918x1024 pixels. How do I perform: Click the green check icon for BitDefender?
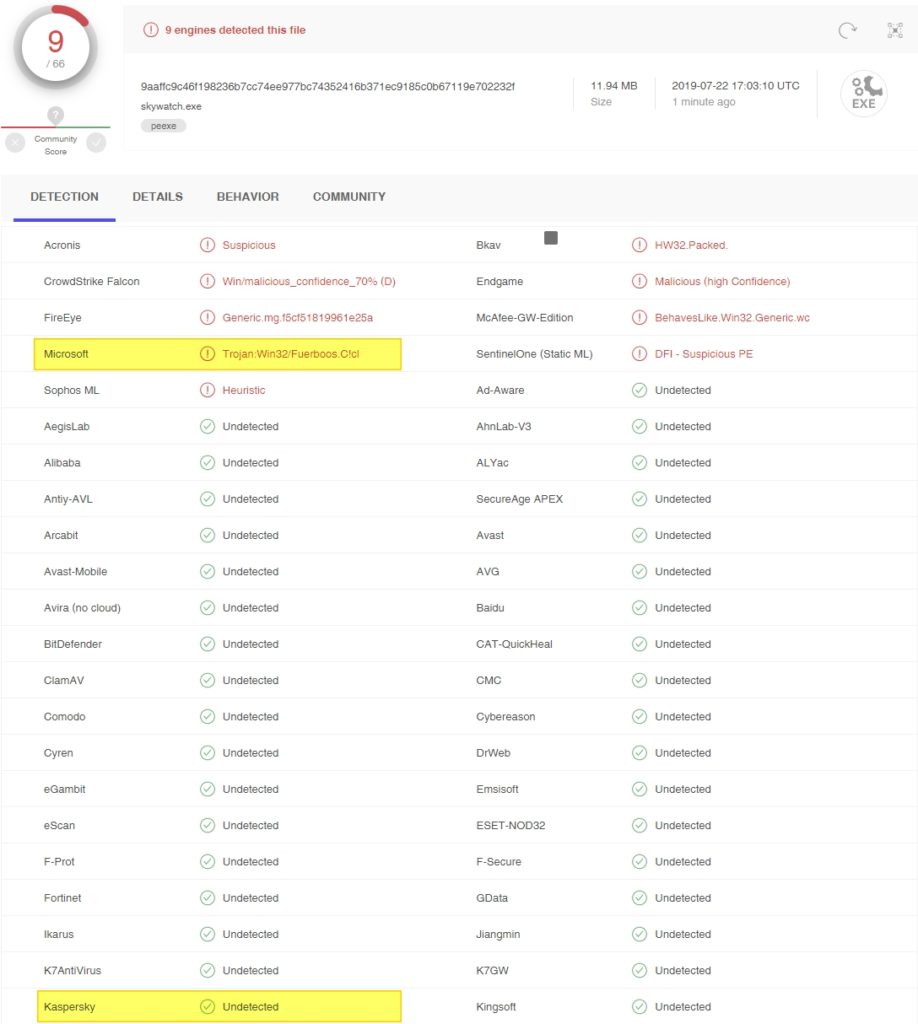click(x=207, y=644)
